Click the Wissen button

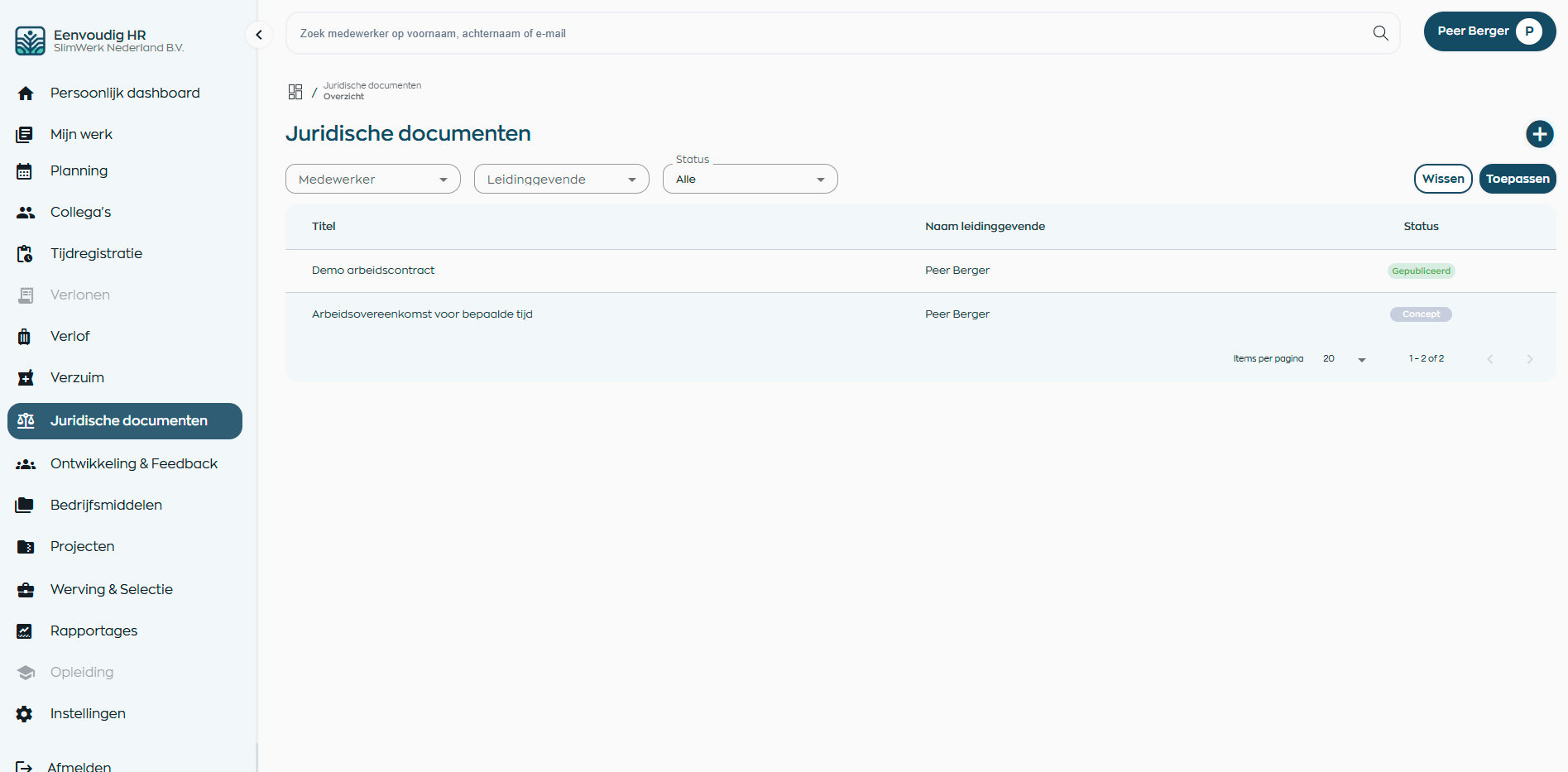click(x=1442, y=179)
